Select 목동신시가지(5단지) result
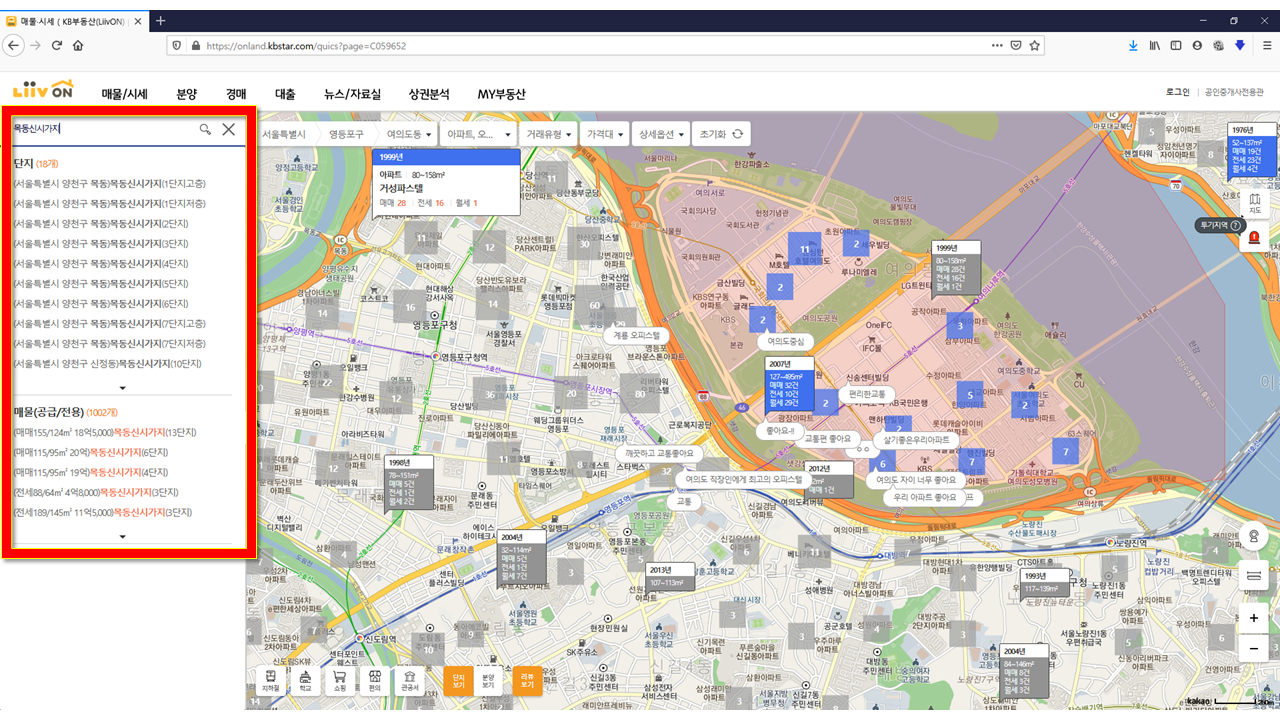The image size is (1280, 720). click(101, 283)
